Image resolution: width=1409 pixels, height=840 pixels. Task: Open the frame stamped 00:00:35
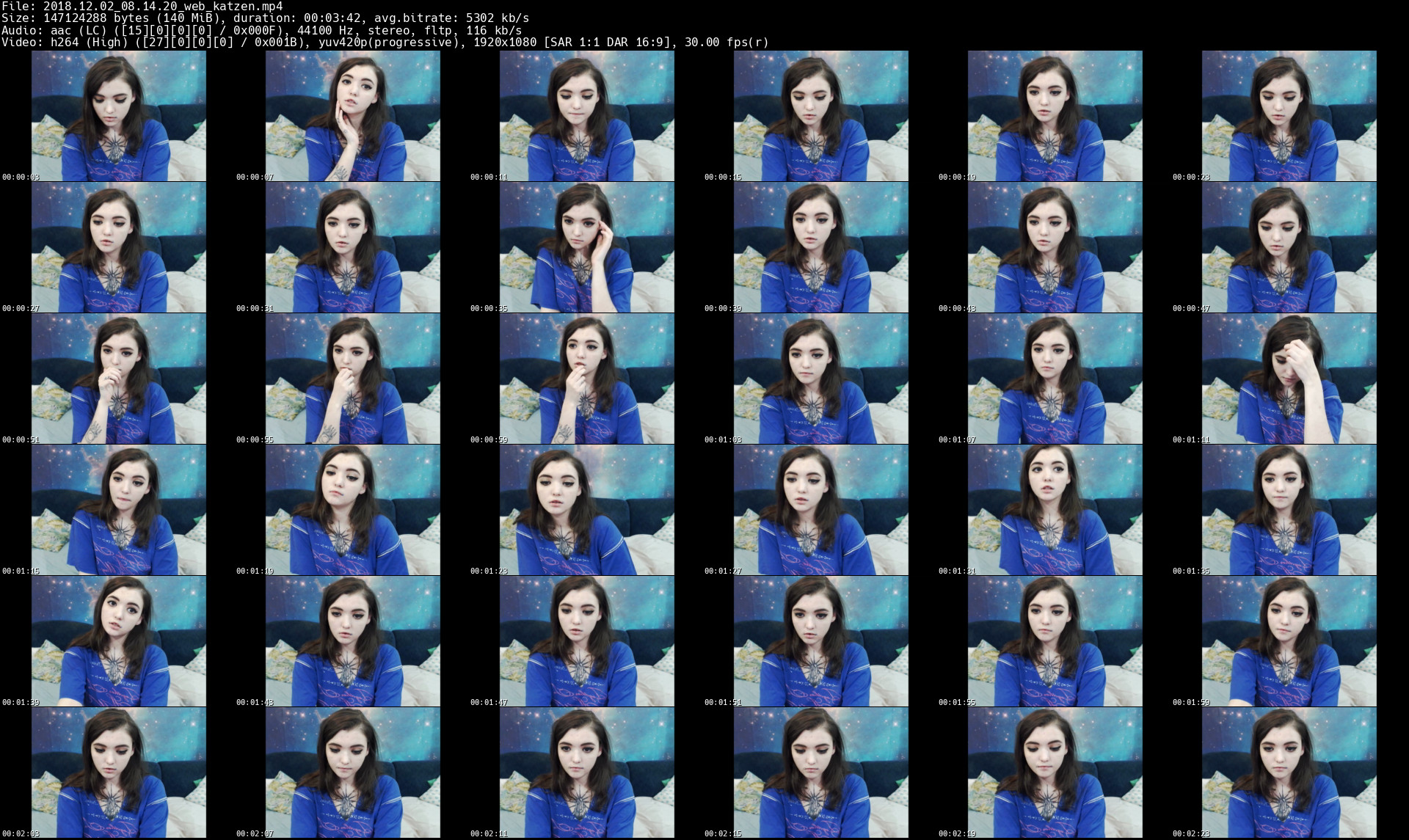coord(587,247)
